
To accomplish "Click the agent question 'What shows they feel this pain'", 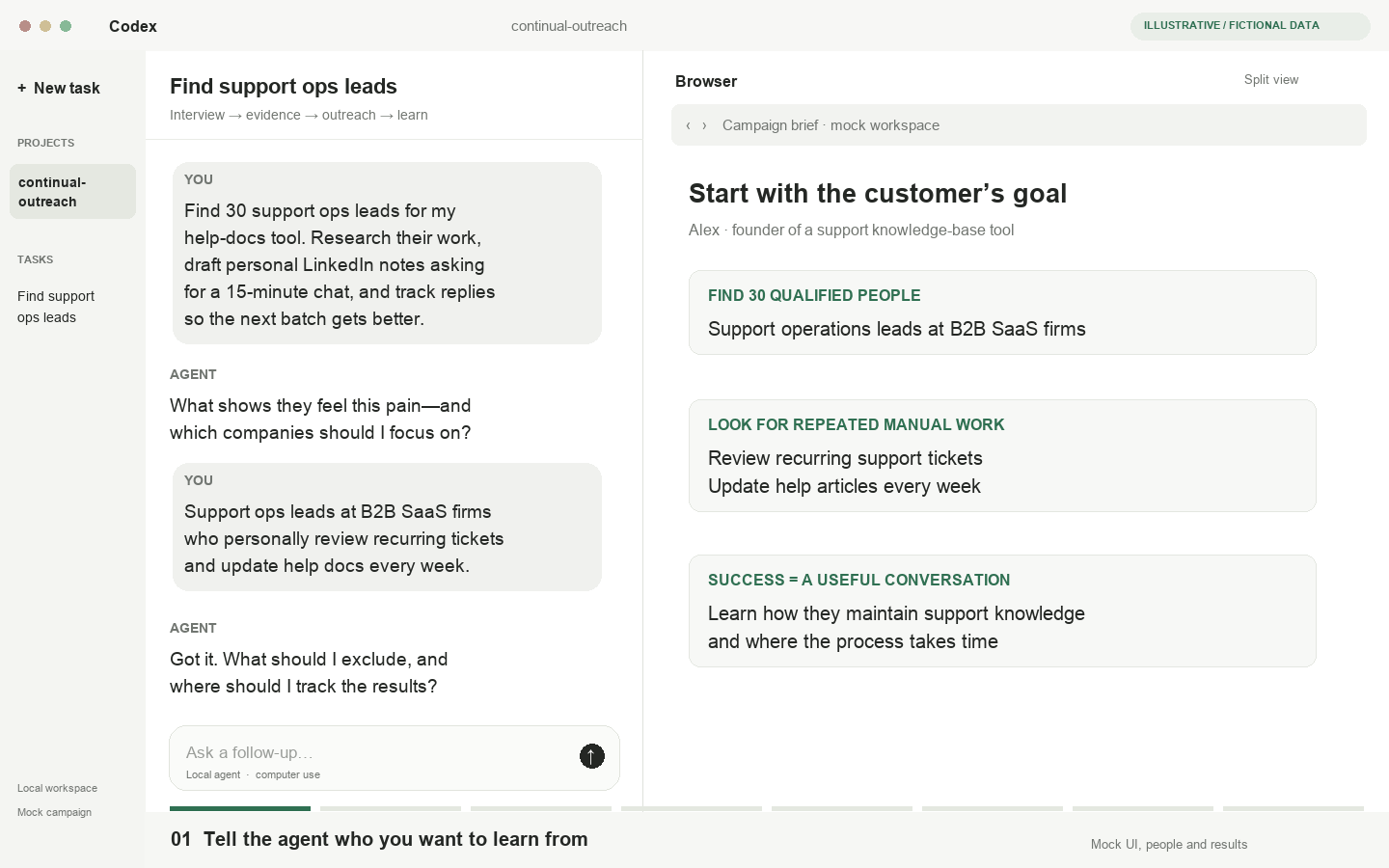I will pos(320,419).
